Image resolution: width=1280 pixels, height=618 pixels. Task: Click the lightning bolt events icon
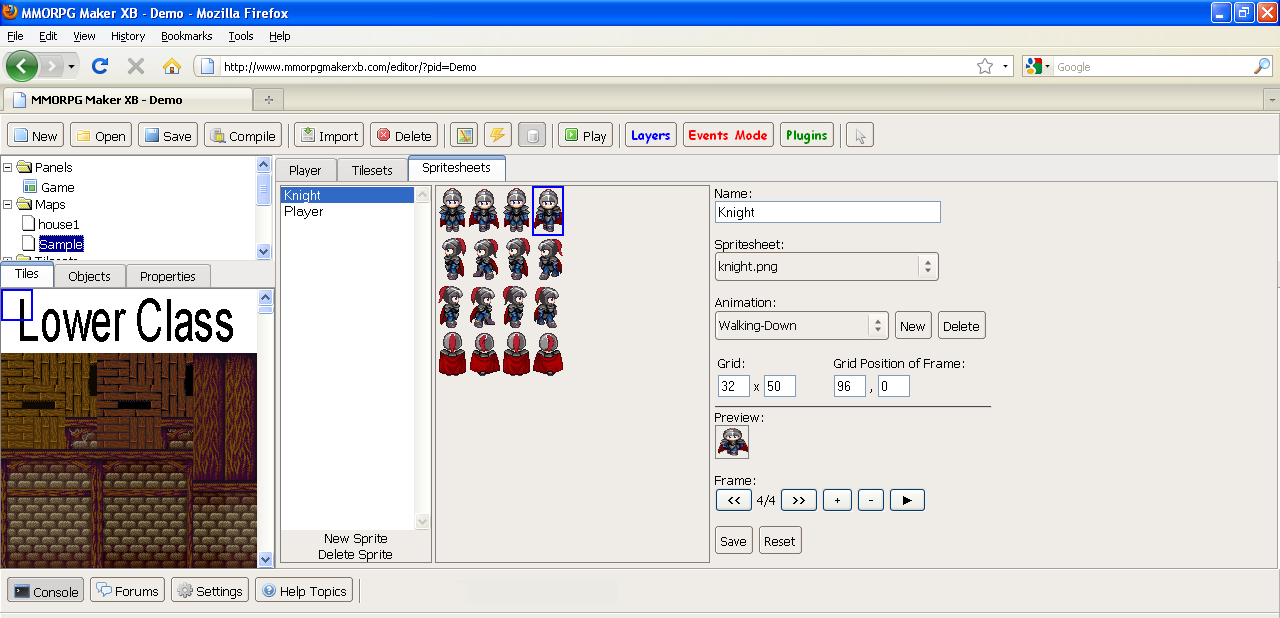[498, 136]
